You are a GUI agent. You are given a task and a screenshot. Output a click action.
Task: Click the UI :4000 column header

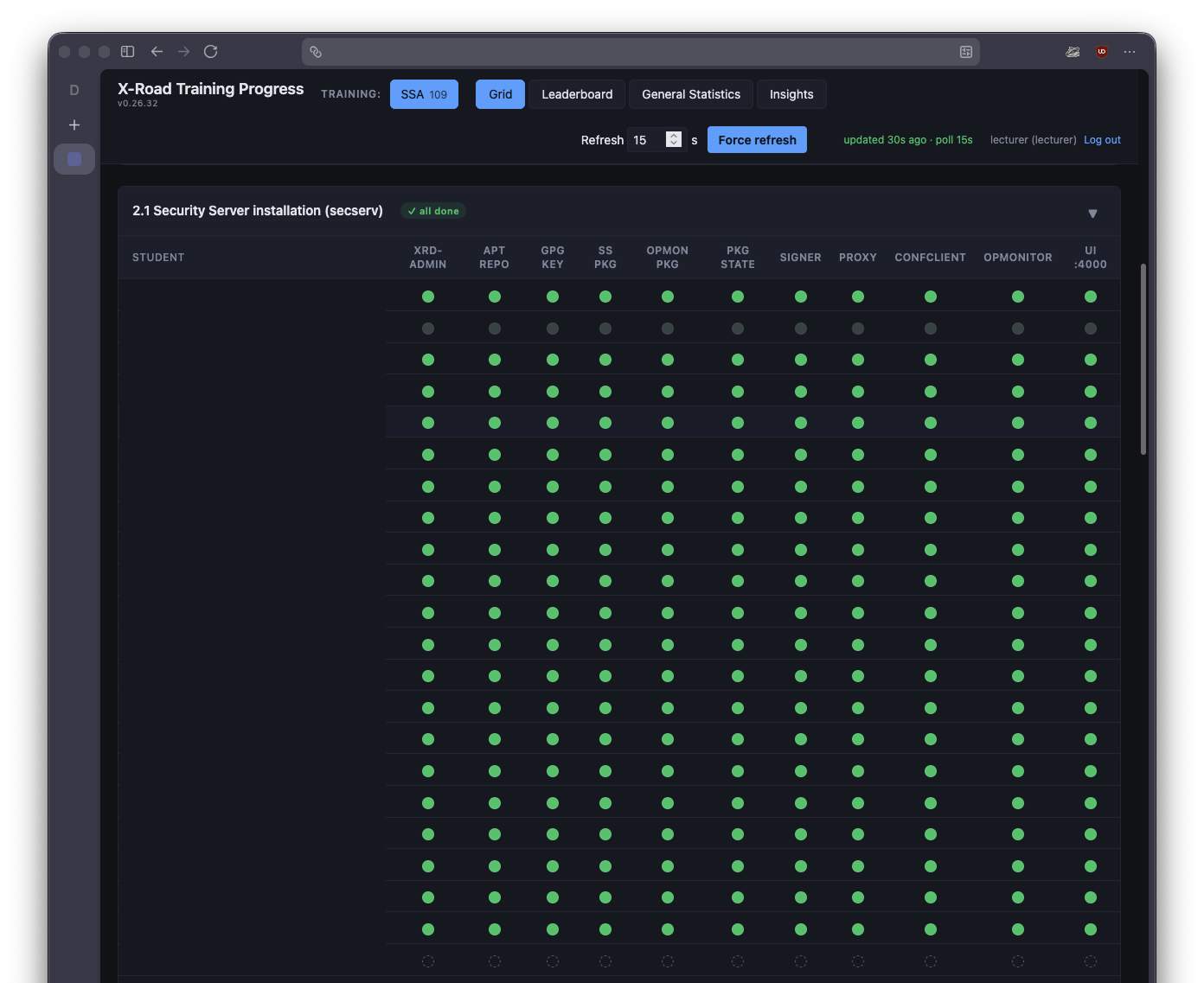1091,258
